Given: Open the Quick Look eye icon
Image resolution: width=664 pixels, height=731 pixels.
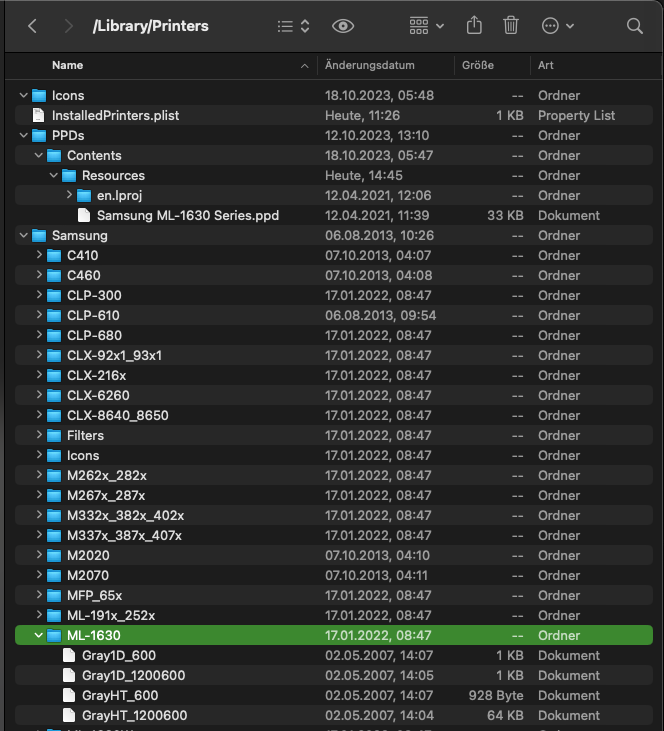Looking at the screenshot, I should tap(343, 26).
